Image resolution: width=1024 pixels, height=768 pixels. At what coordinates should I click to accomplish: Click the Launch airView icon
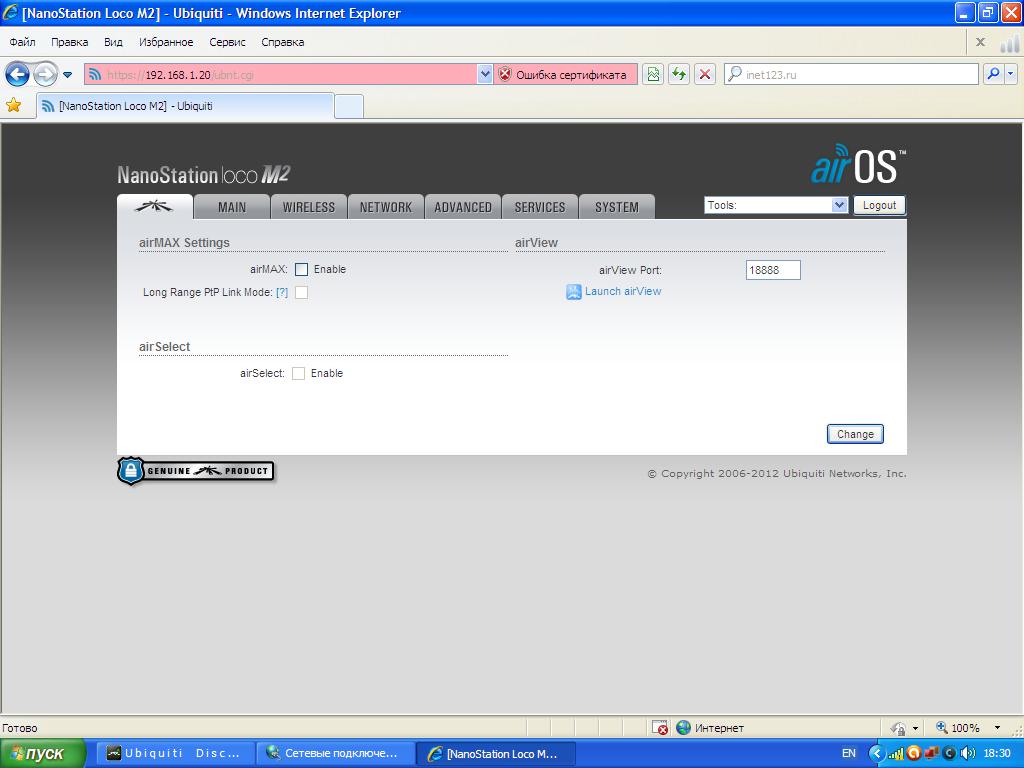coord(574,292)
